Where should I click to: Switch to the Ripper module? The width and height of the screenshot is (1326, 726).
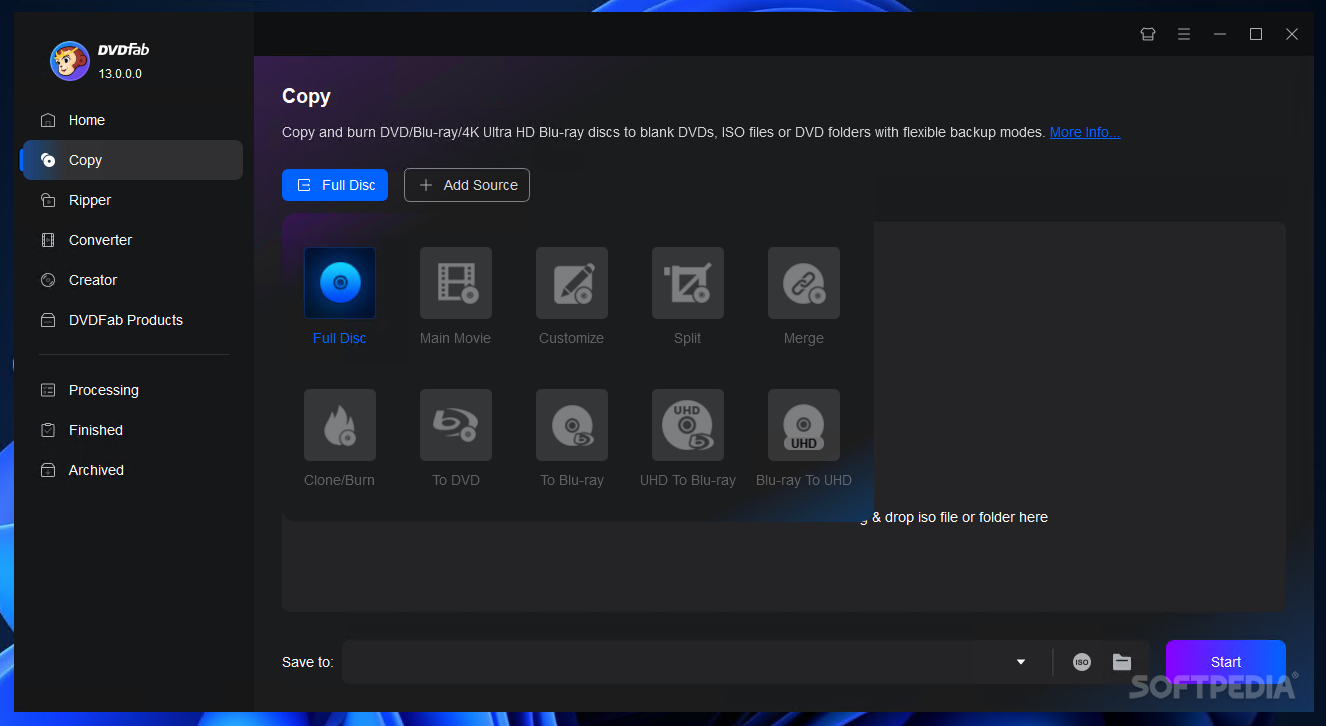[133, 200]
